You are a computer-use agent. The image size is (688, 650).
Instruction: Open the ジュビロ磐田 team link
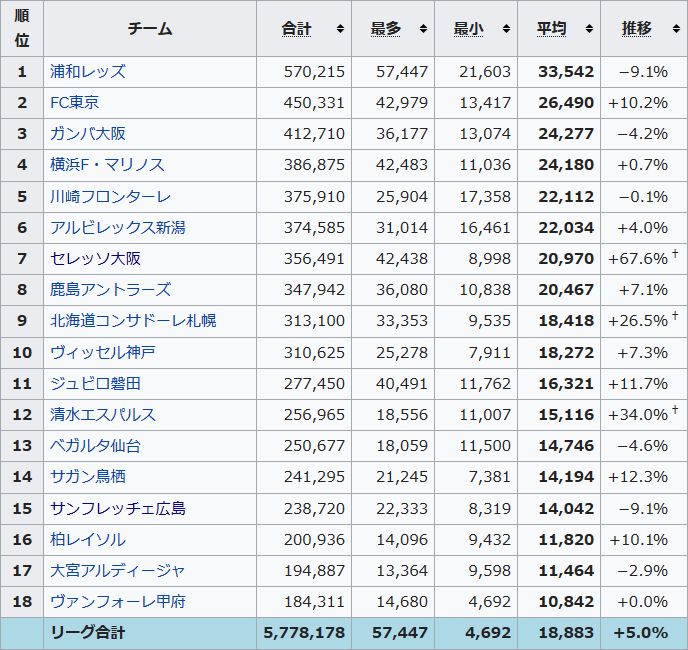[x=95, y=384]
